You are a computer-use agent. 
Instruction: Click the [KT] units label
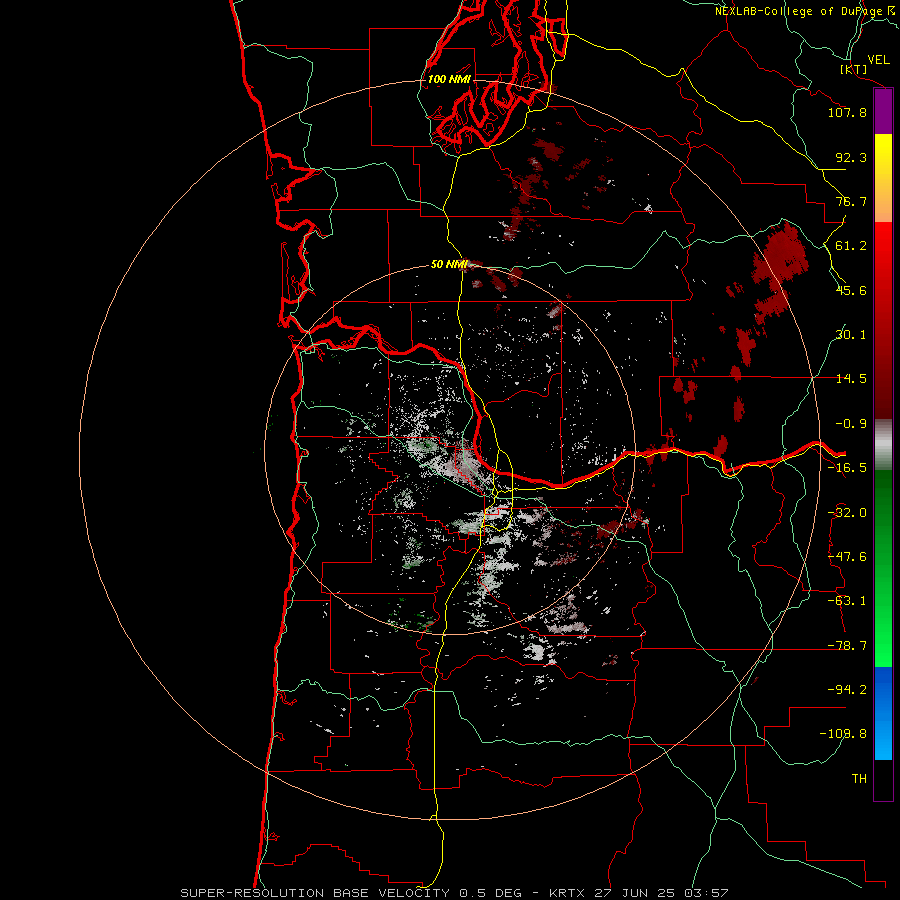(x=854, y=69)
